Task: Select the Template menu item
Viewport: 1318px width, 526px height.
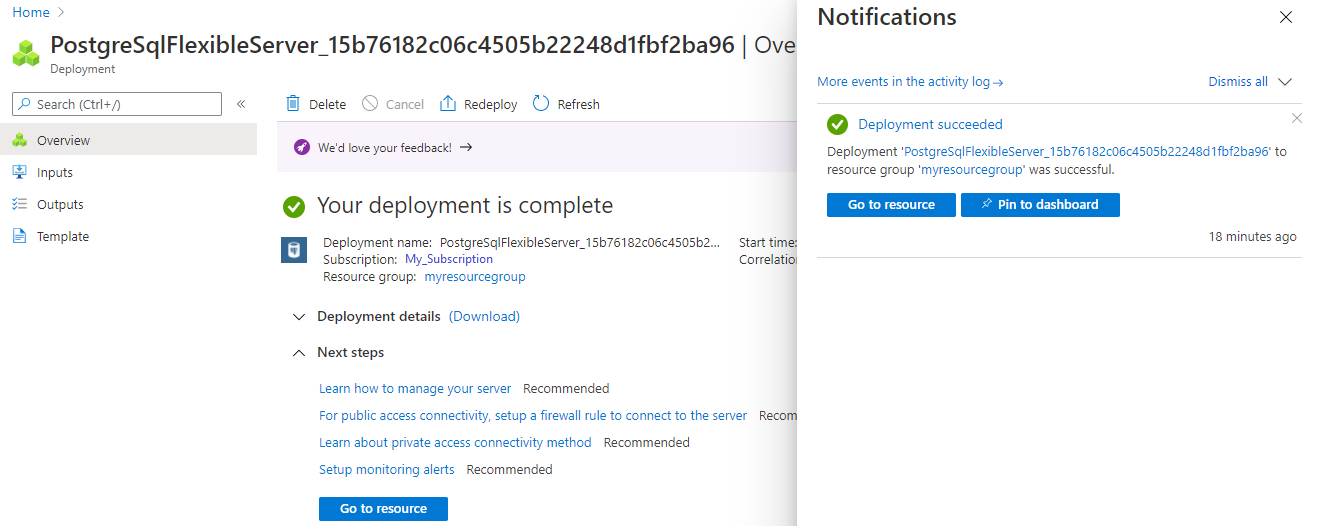Action: pos(63,237)
